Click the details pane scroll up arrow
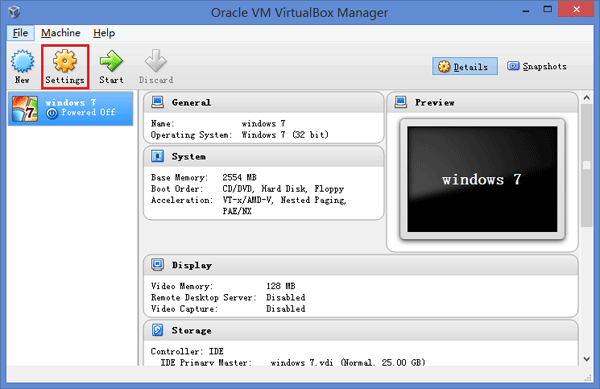600x389 pixels. coord(587,98)
